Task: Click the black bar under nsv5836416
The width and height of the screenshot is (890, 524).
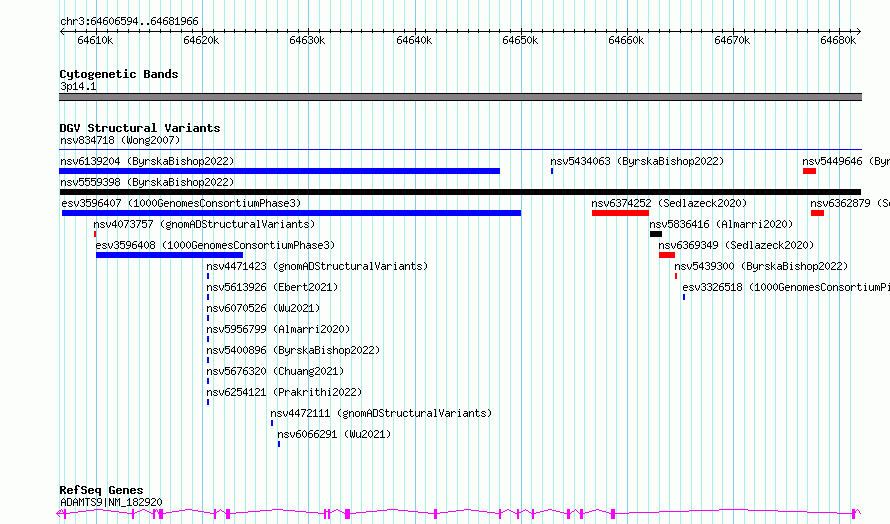Action: pyautogui.click(x=656, y=234)
